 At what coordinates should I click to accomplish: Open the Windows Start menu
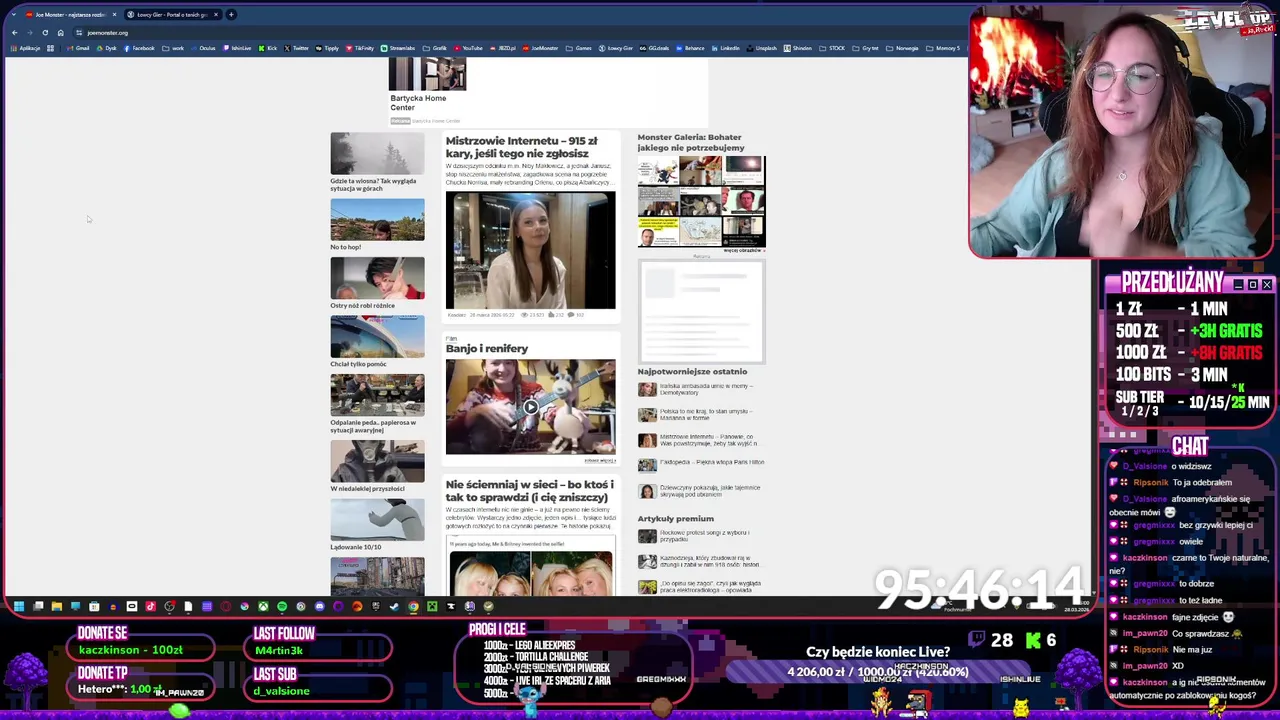click(x=19, y=606)
